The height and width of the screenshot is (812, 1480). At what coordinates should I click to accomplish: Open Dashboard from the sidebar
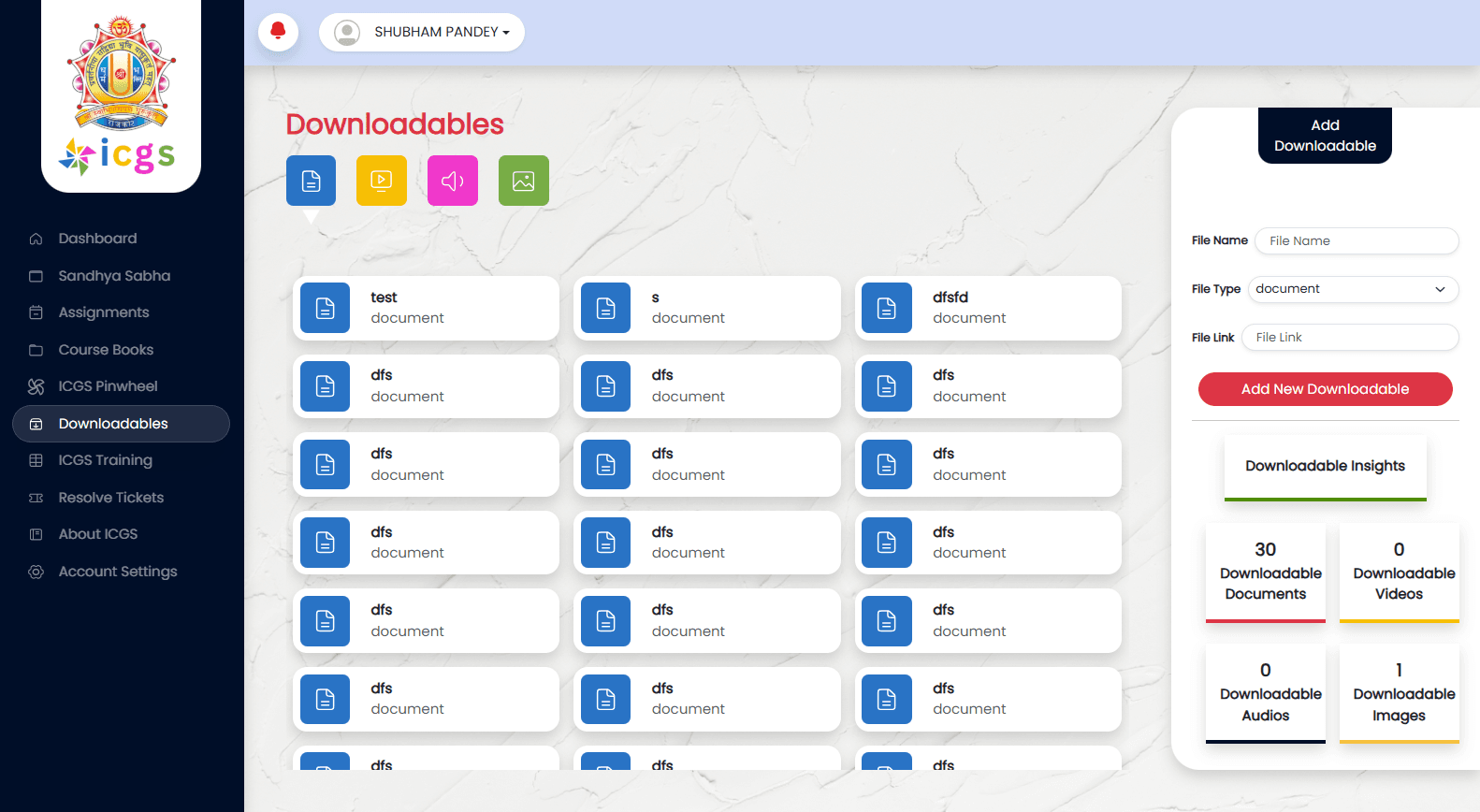97,239
